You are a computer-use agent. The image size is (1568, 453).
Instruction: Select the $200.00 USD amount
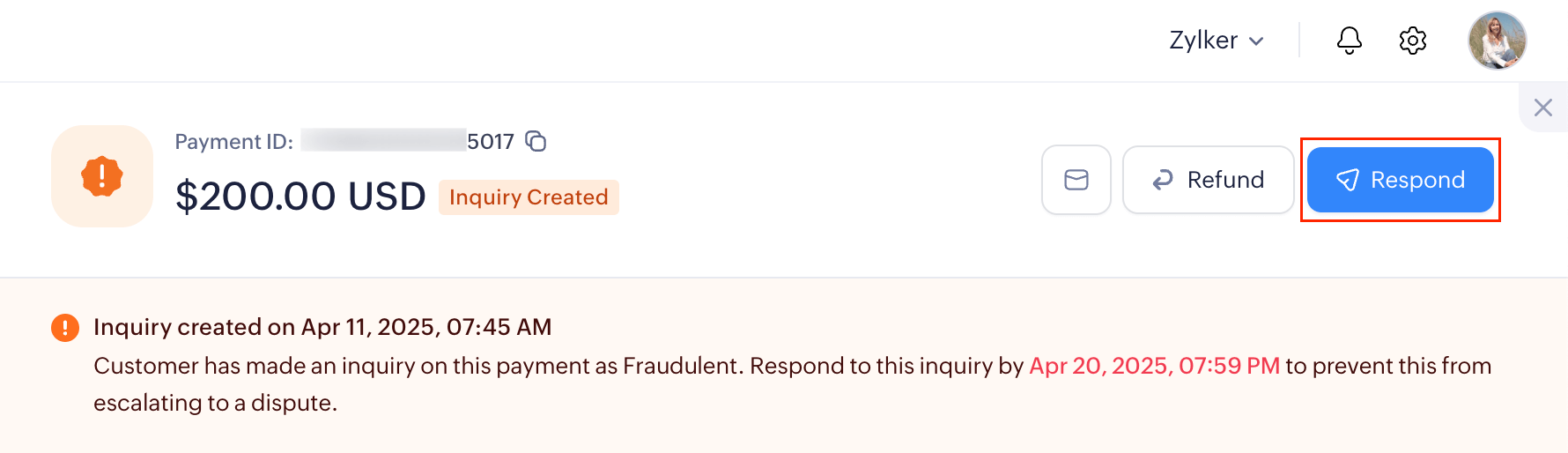pos(300,197)
